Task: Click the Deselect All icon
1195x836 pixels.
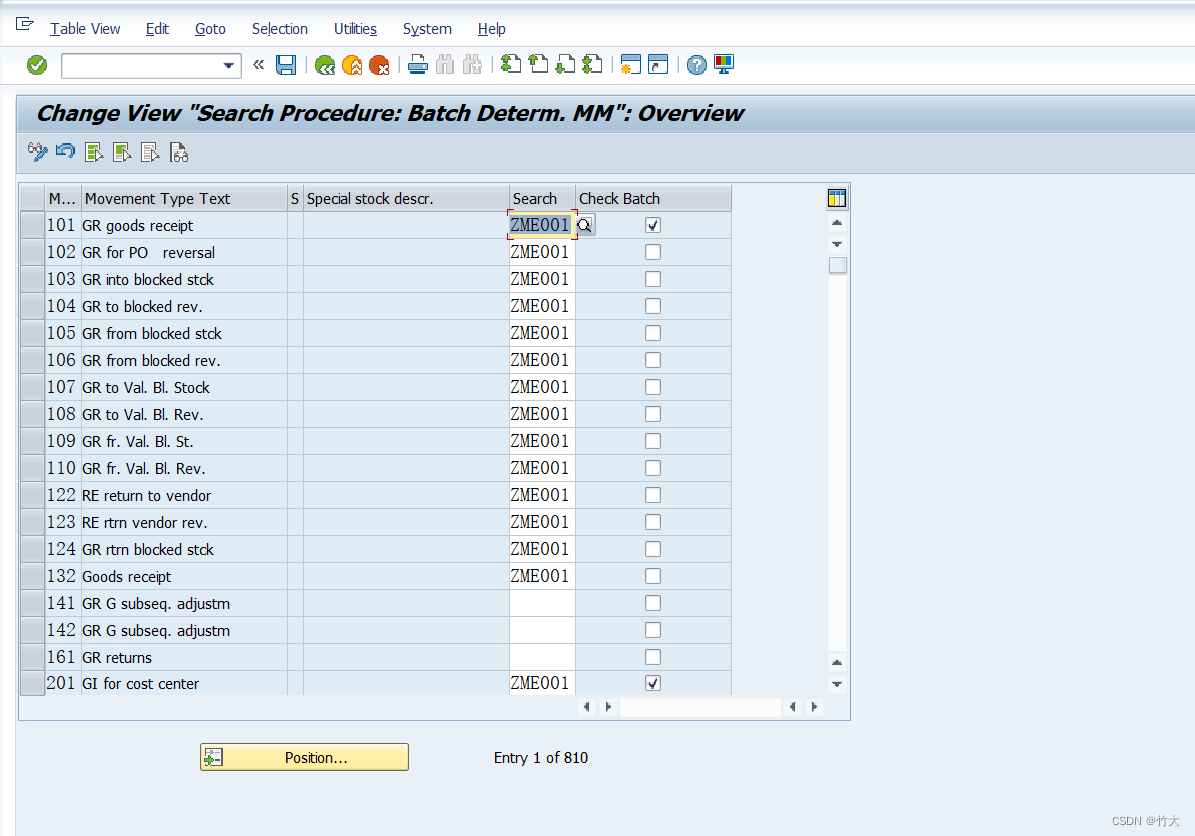Action: pos(150,152)
